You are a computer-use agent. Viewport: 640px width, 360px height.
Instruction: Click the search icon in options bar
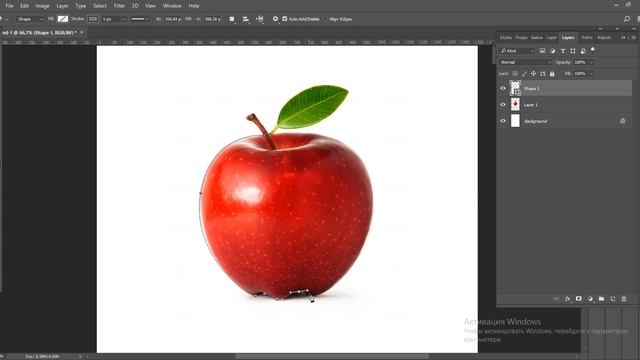pyautogui.click(x=627, y=19)
